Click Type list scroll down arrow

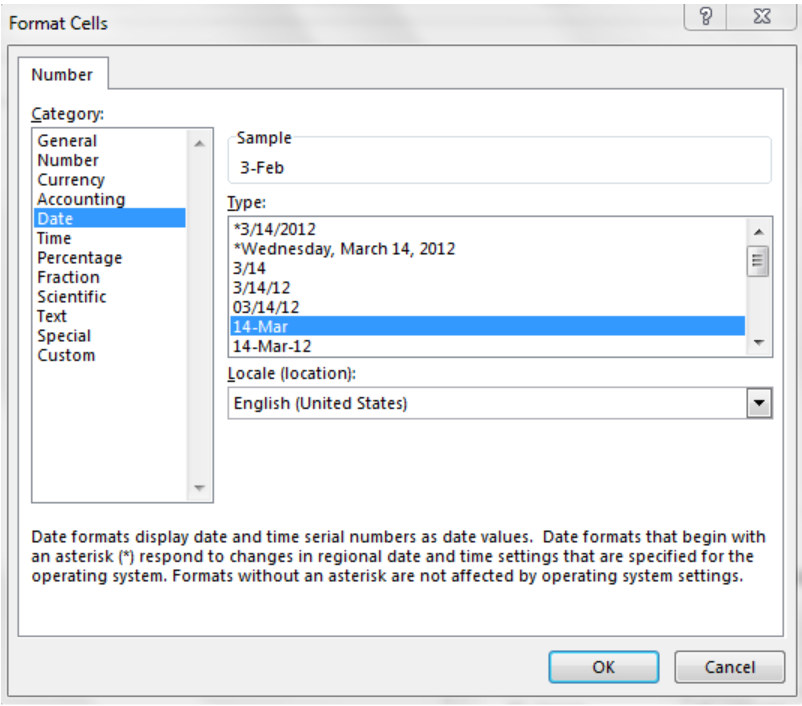[x=759, y=342]
